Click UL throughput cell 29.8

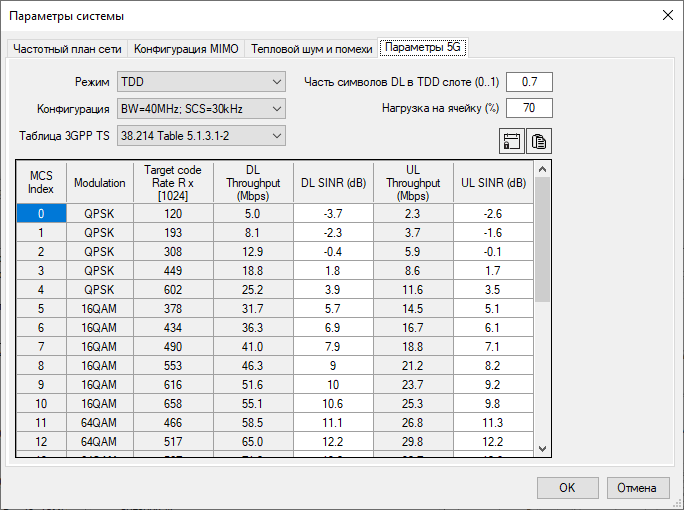(413, 442)
